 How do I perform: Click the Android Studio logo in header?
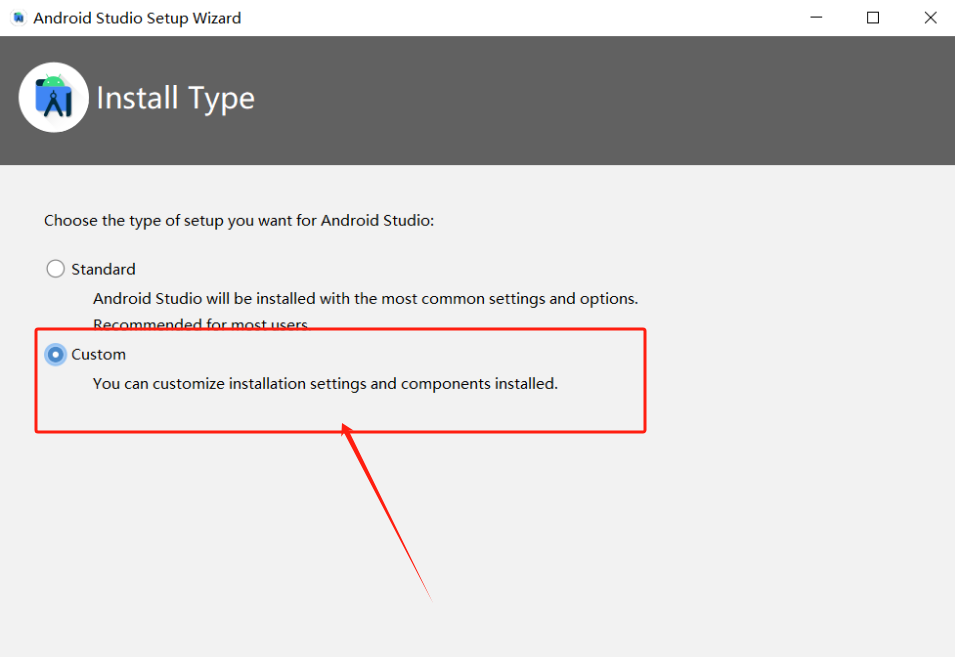pyautogui.click(x=54, y=97)
